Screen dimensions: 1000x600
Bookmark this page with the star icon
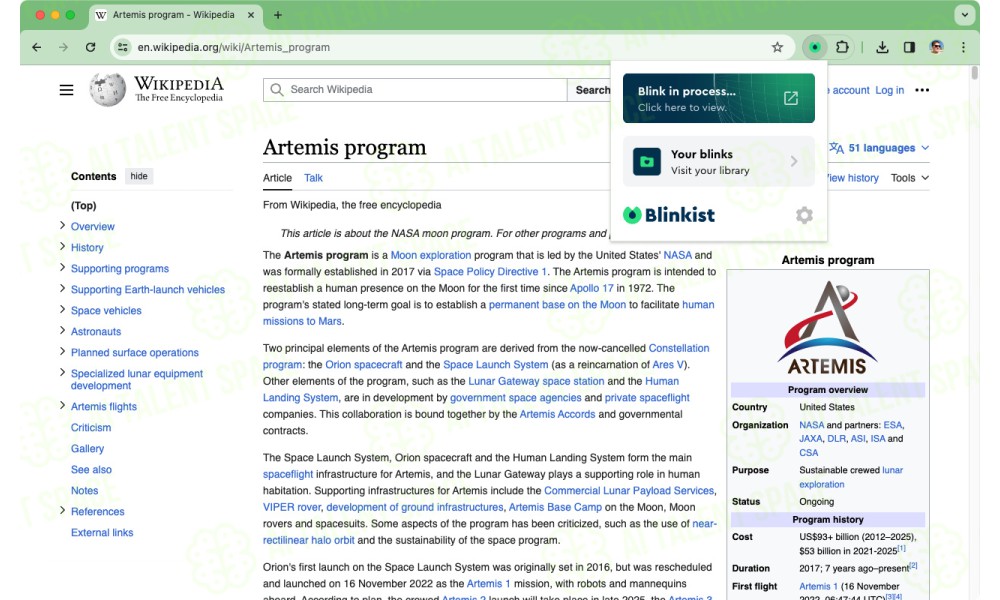(777, 47)
